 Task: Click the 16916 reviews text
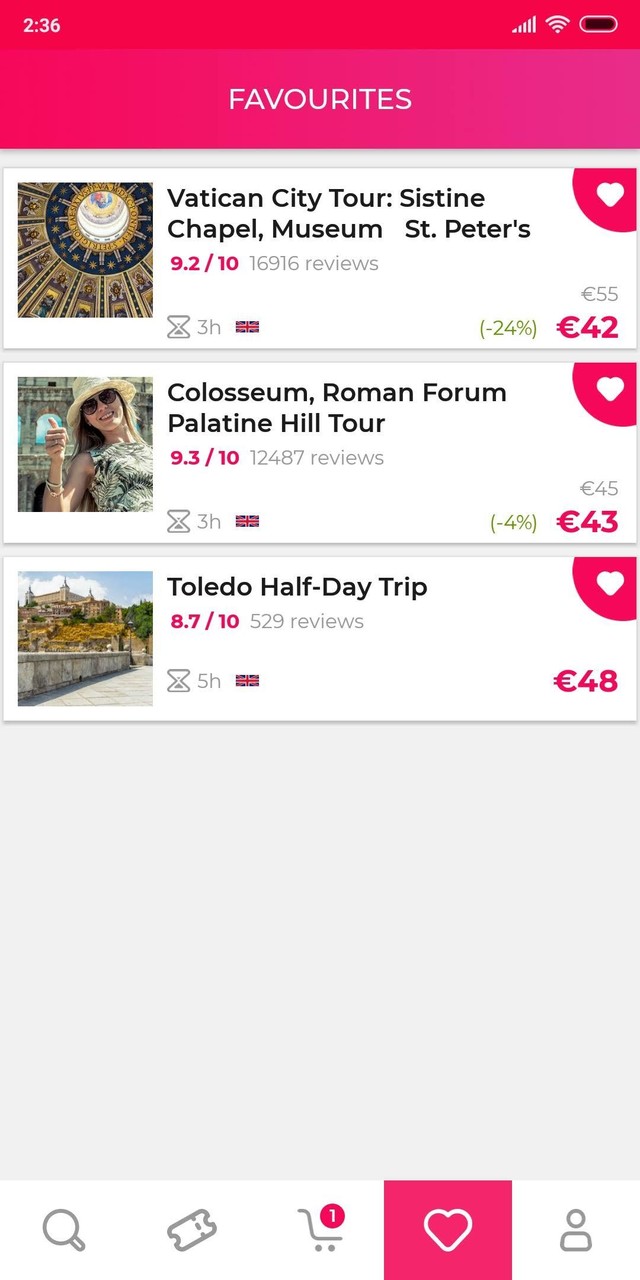click(x=314, y=264)
